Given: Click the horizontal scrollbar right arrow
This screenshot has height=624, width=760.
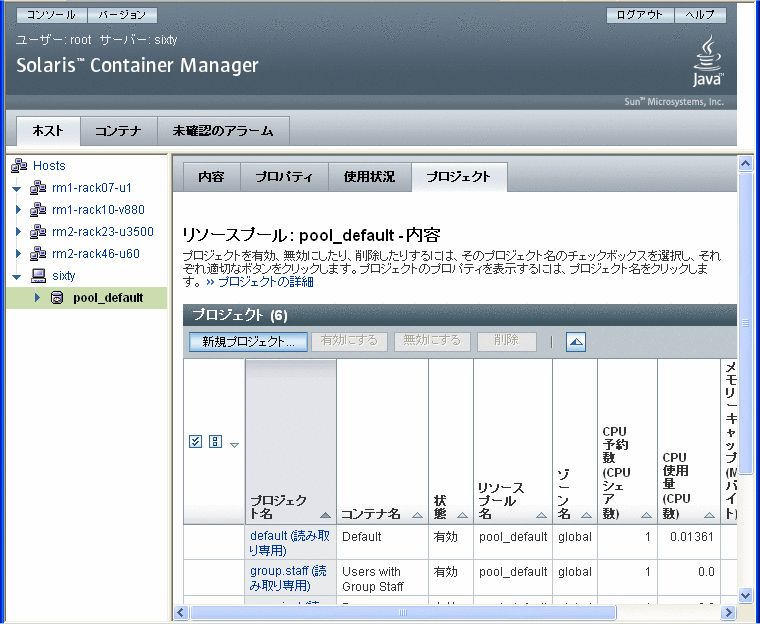Looking at the screenshot, I should (x=728, y=612).
